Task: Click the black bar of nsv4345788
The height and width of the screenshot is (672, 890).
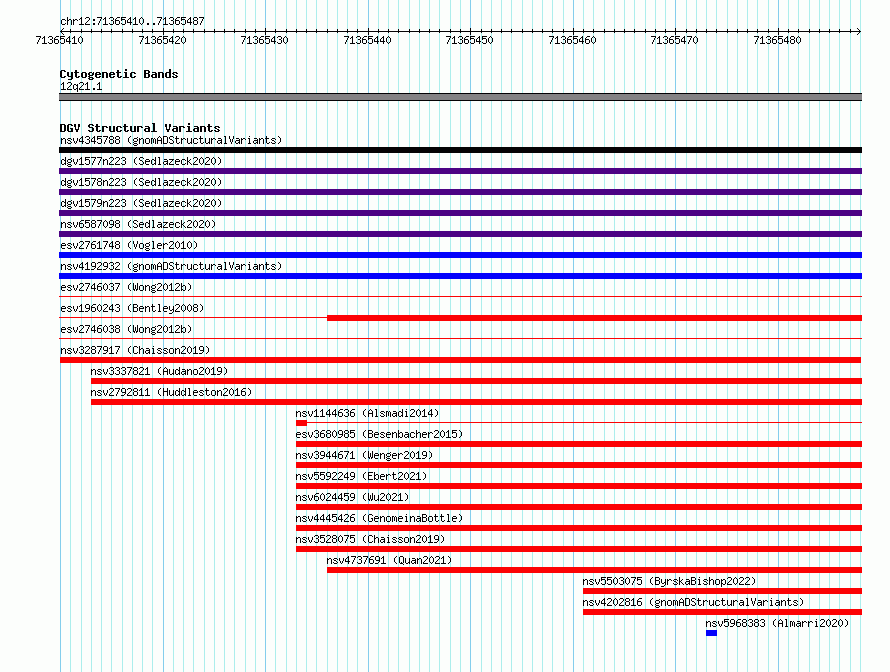Action: click(460, 150)
